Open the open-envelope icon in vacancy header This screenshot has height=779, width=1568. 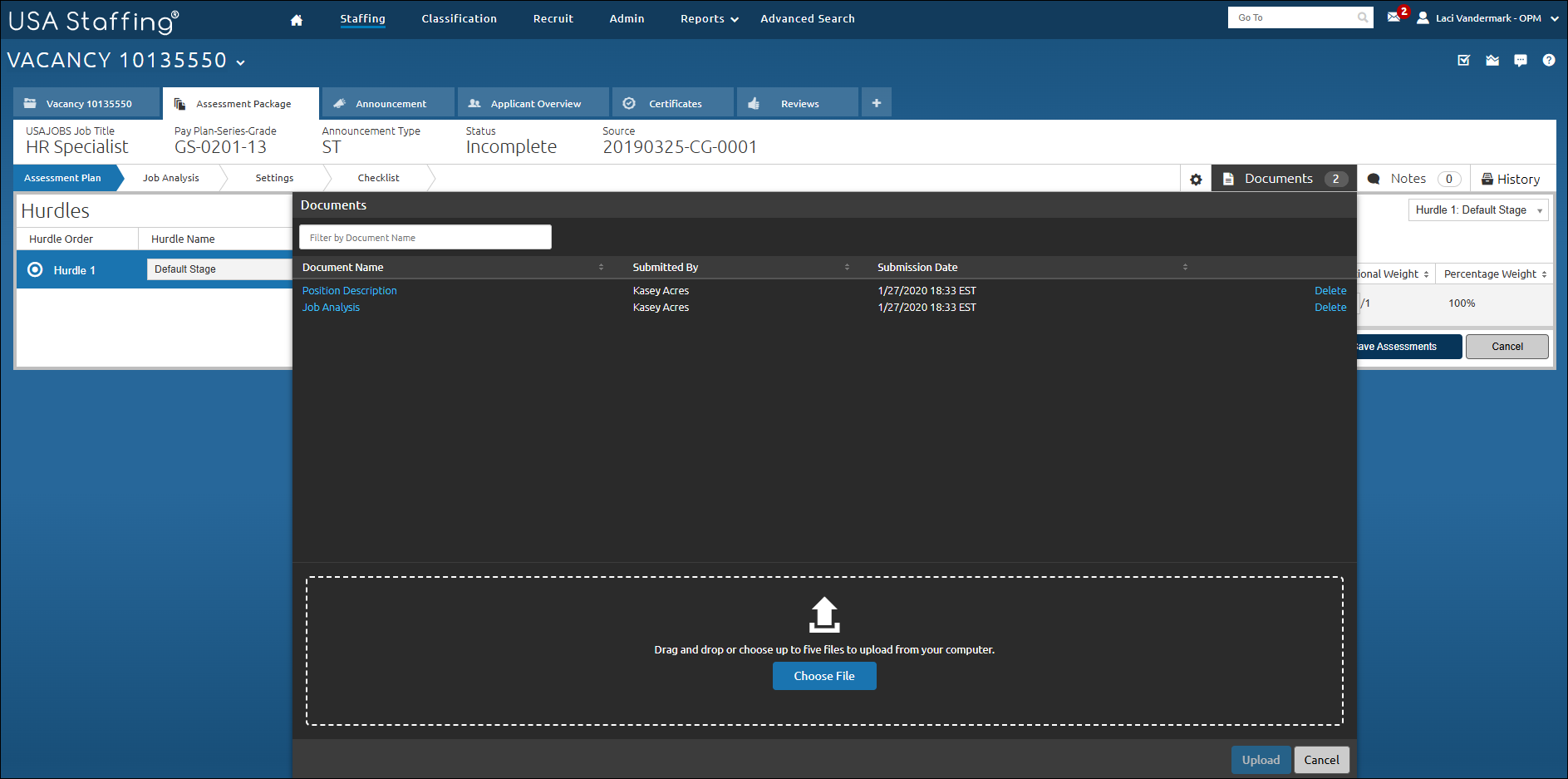click(1492, 60)
